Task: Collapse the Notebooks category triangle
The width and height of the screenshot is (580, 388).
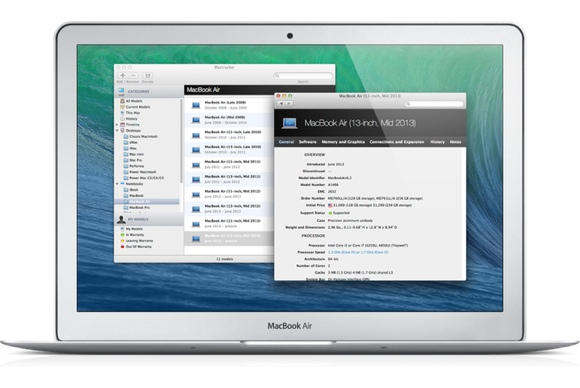Action: point(117,184)
